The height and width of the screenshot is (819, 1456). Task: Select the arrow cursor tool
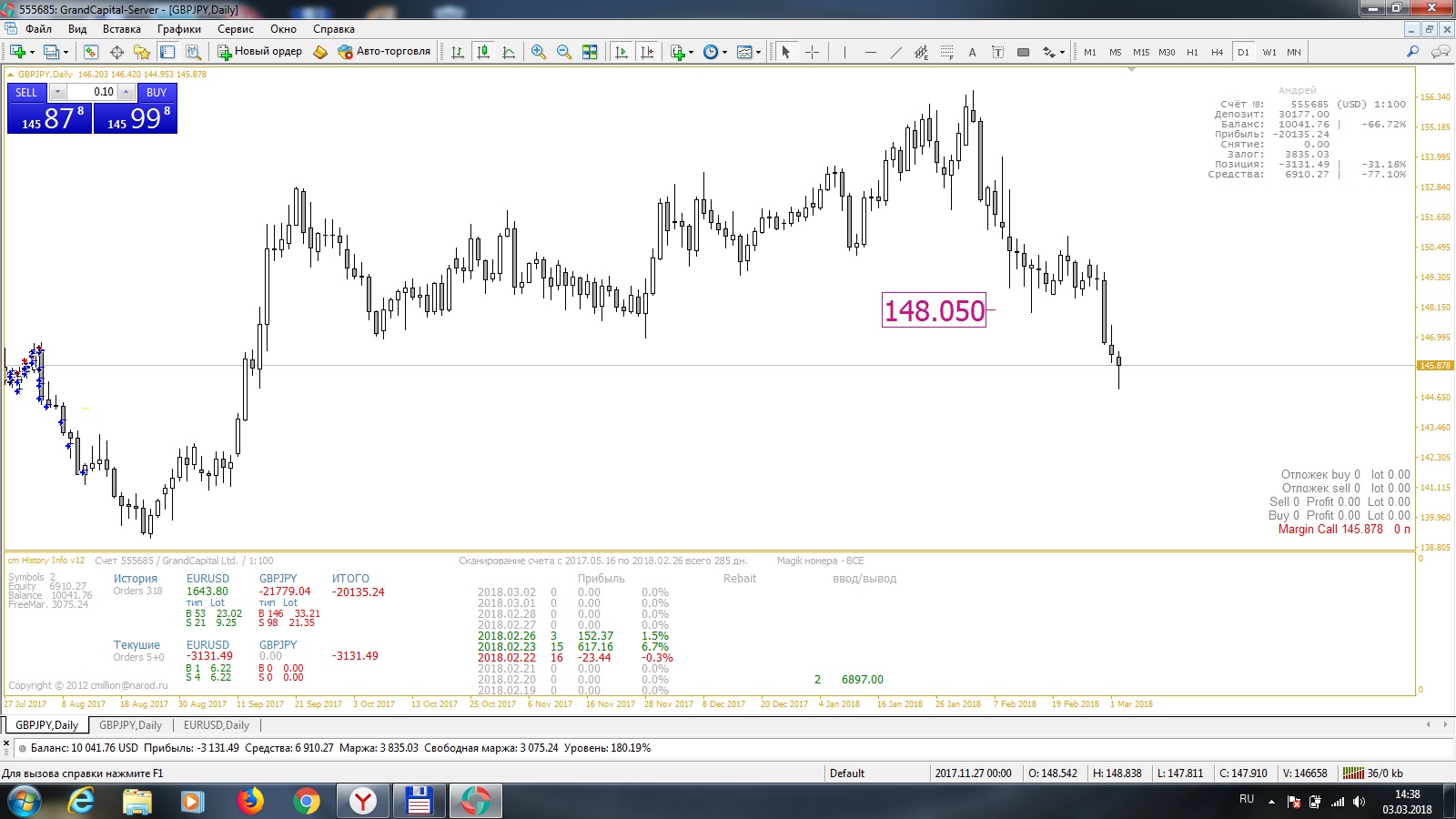pyautogui.click(x=786, y=52)
